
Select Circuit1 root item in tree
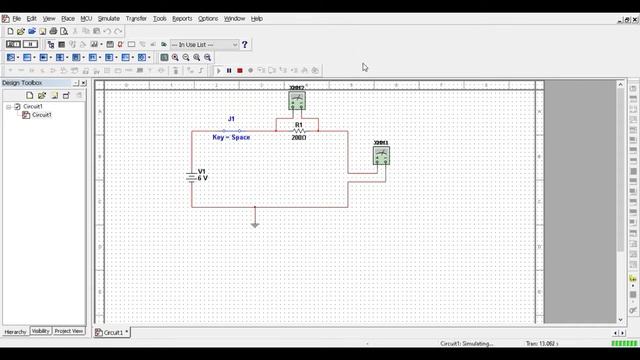click(33, 107)
